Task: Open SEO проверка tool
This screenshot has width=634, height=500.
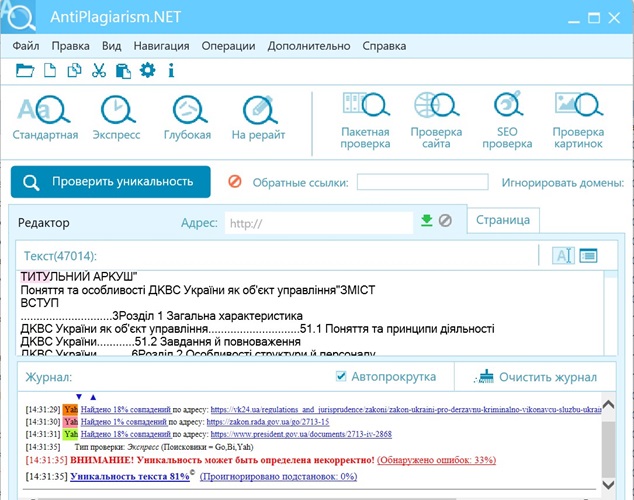Action: click(507, 121)
